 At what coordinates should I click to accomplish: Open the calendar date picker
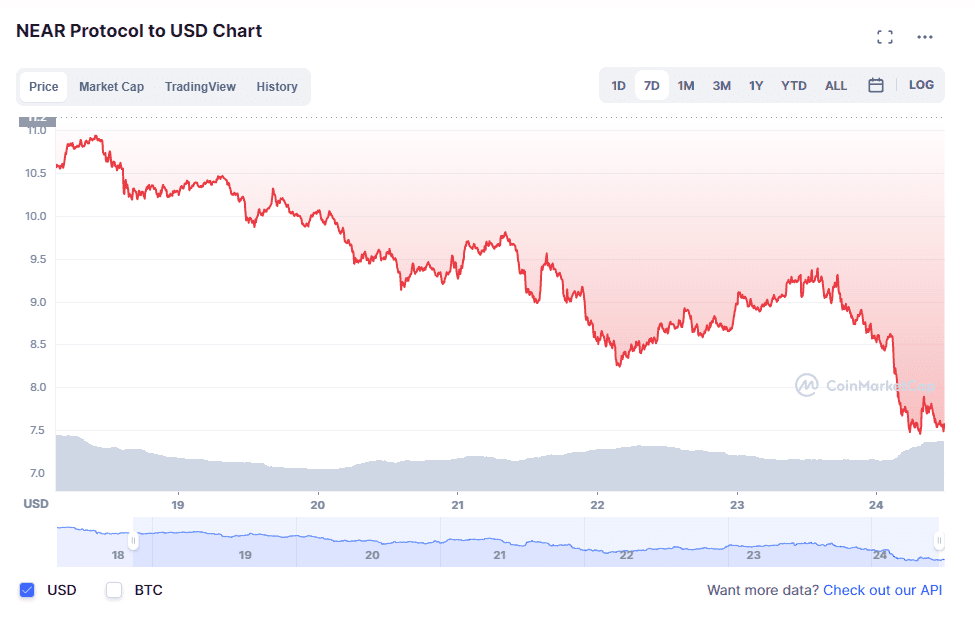(x=876, y=85)
